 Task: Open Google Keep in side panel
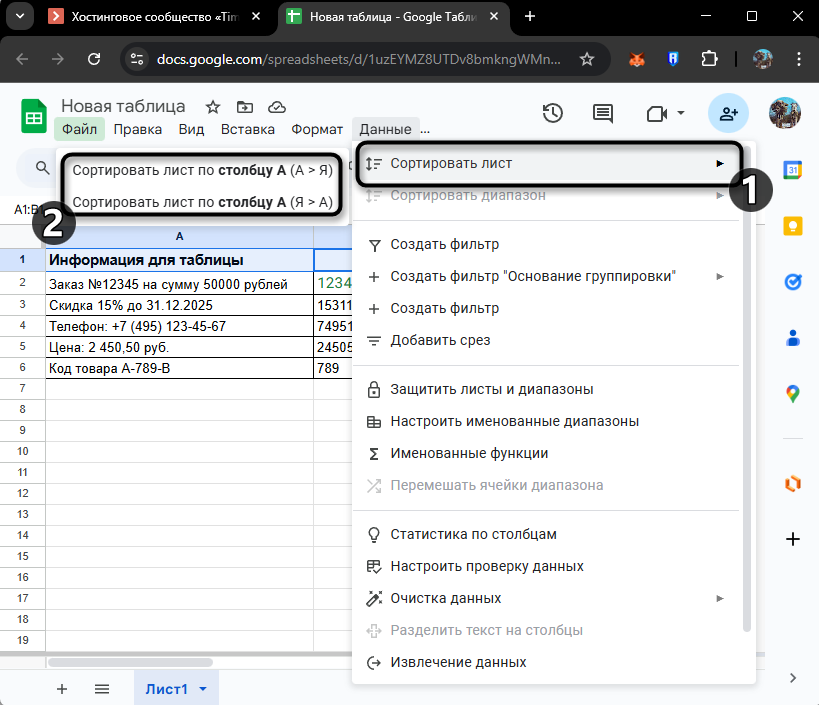(793, 225)
